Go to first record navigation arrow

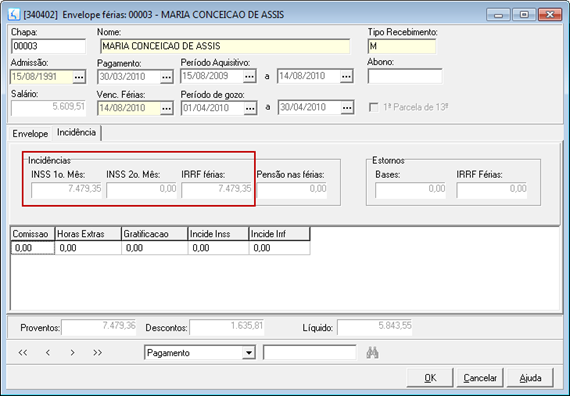[23, 352]
